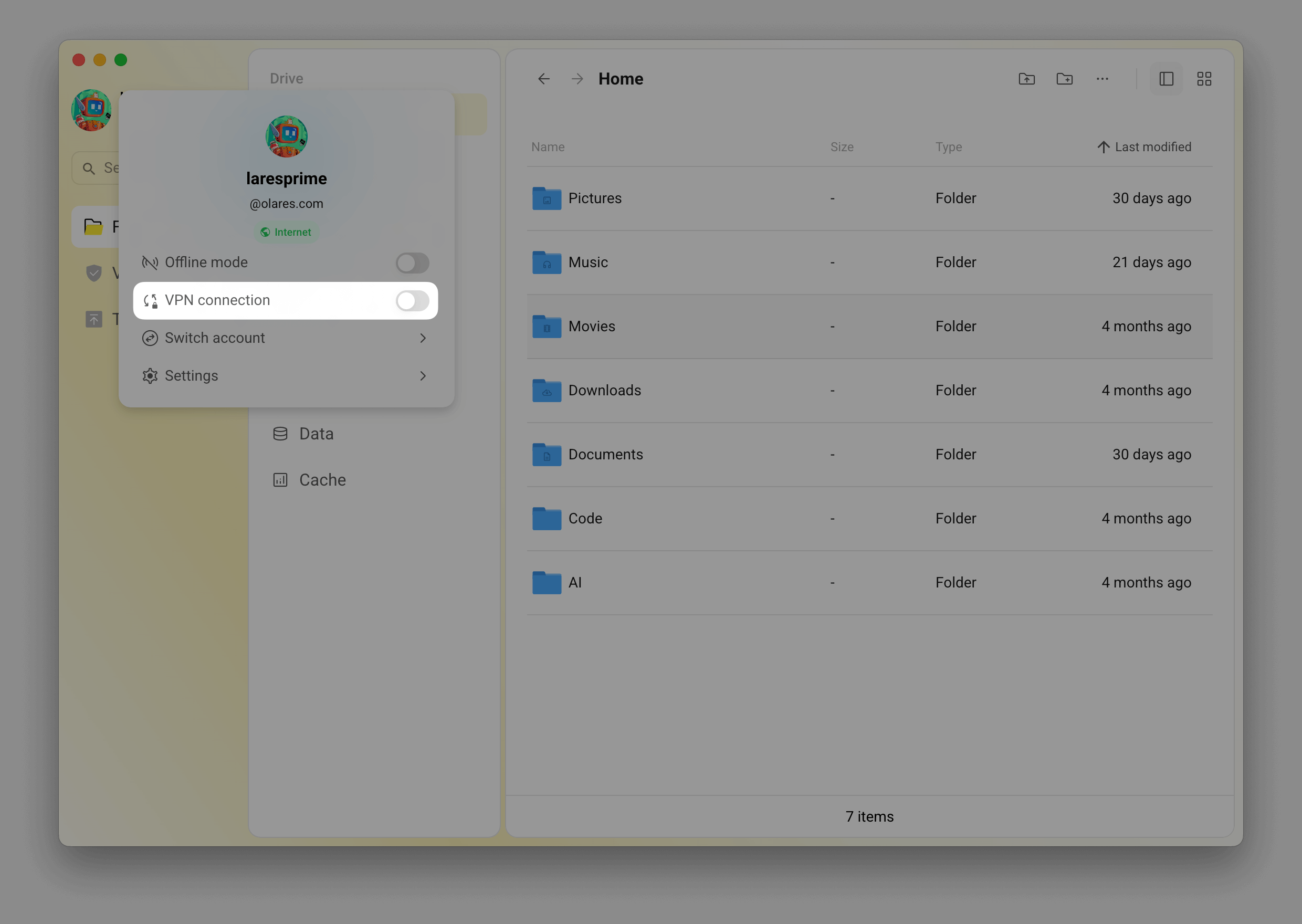Expand the Switch account submenu
The image size is (1302, 924).
423,338
